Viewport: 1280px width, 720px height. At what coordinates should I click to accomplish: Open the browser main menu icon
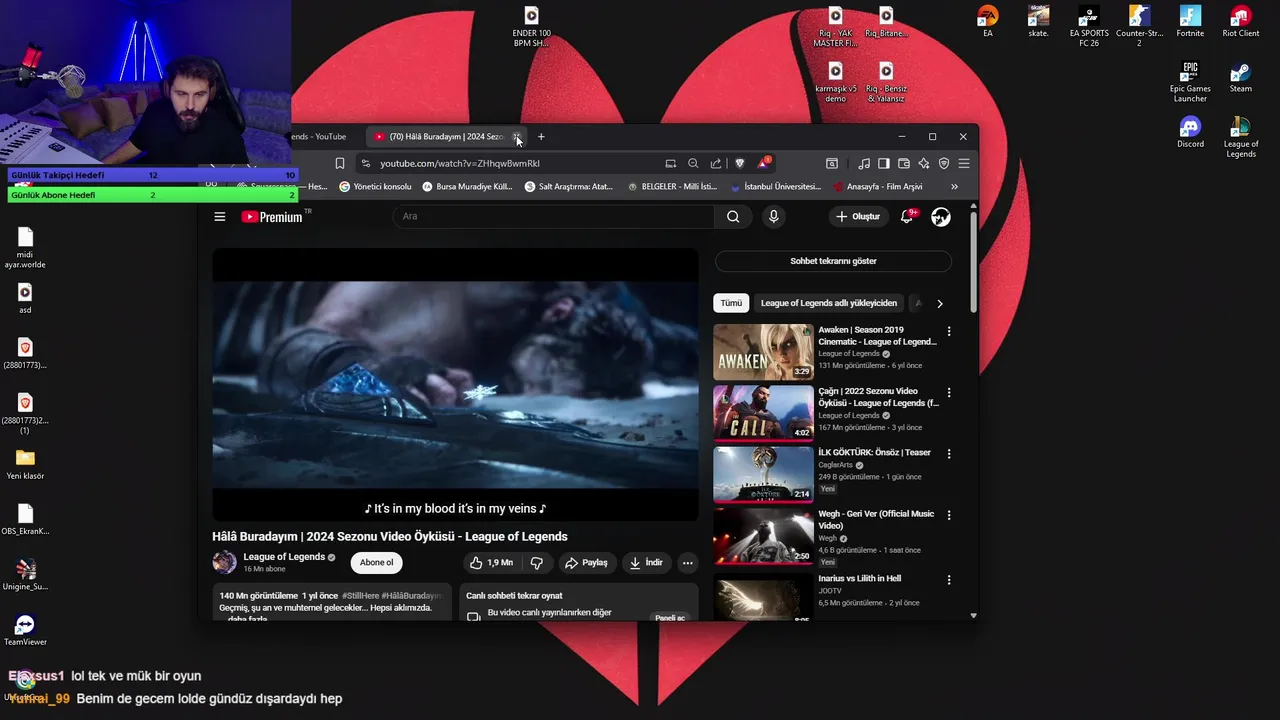click(964, 163)
